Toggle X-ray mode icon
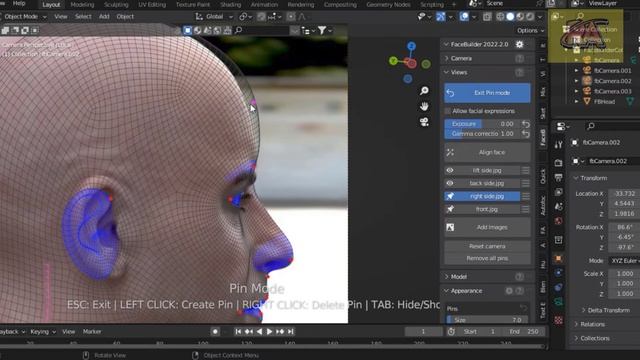 487,17
